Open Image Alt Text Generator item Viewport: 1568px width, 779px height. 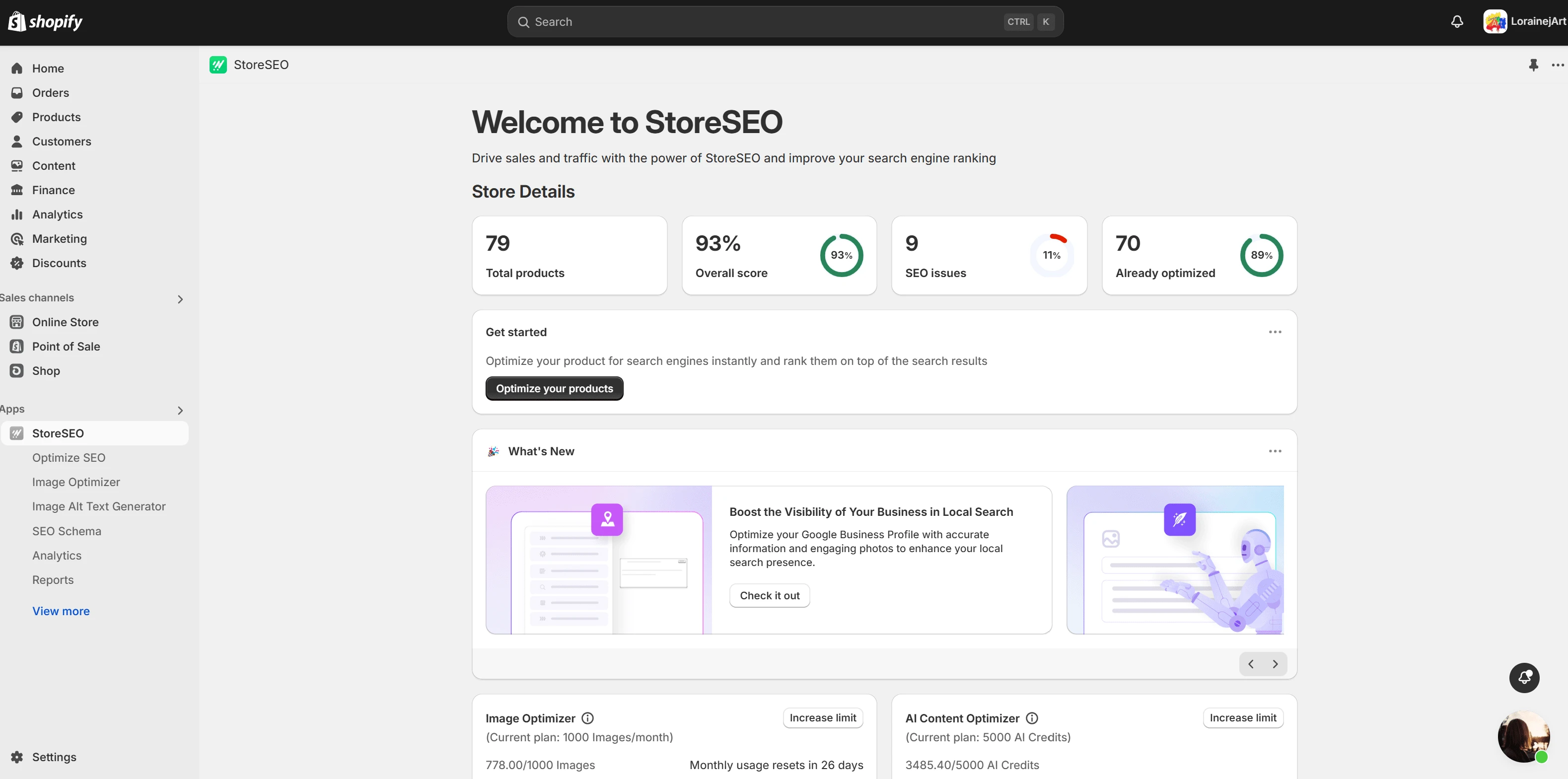(99, 506)
